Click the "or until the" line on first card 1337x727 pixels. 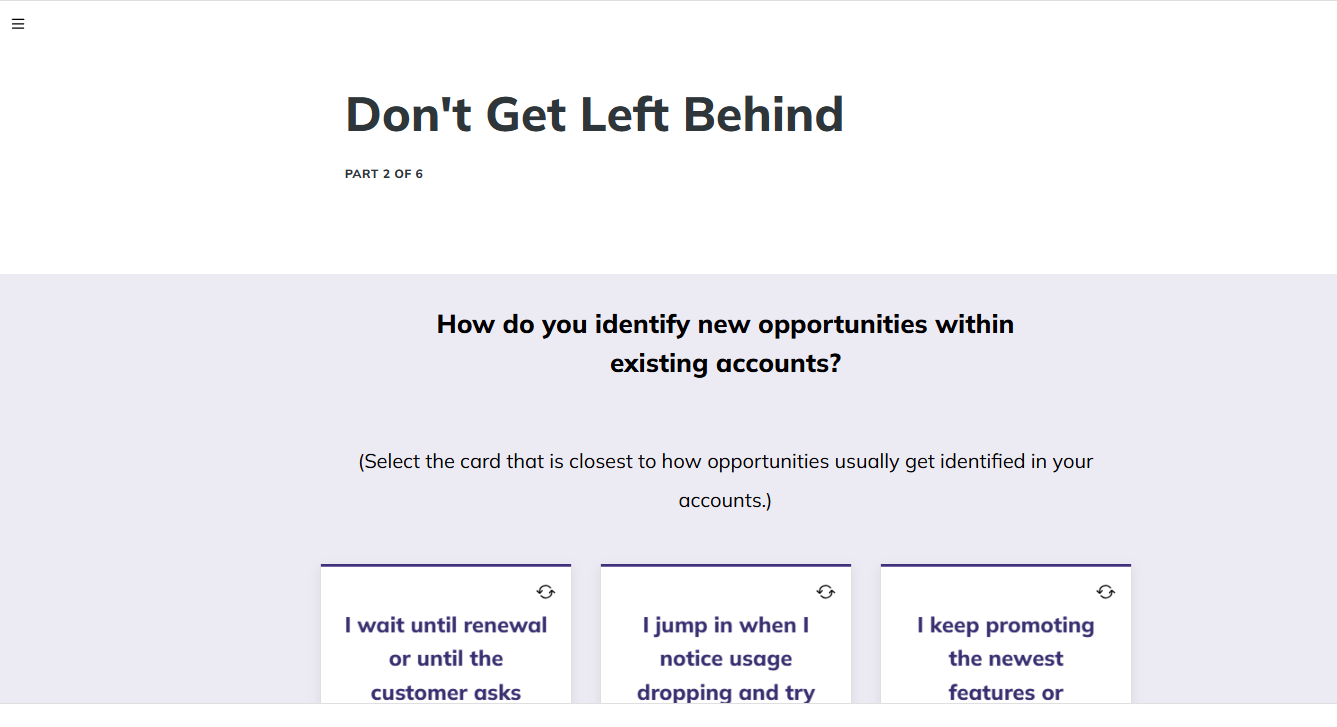pos(446,658)
